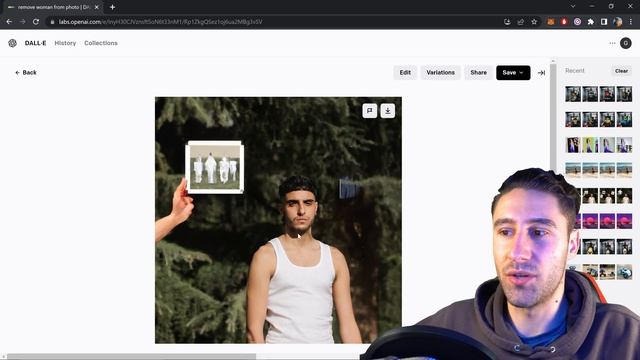Open the Extensions puzzle icon
This screenshot has width=640, height=360.
pyautogui.click(x=591, y=22)
